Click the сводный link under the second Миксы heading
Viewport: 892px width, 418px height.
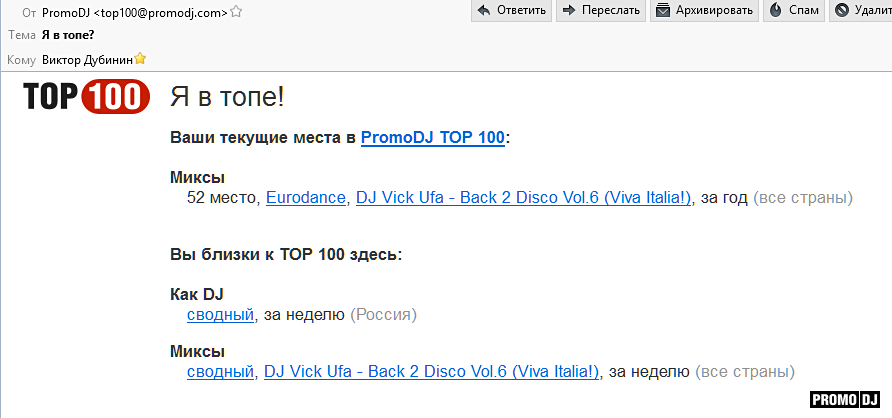[220, 372]
